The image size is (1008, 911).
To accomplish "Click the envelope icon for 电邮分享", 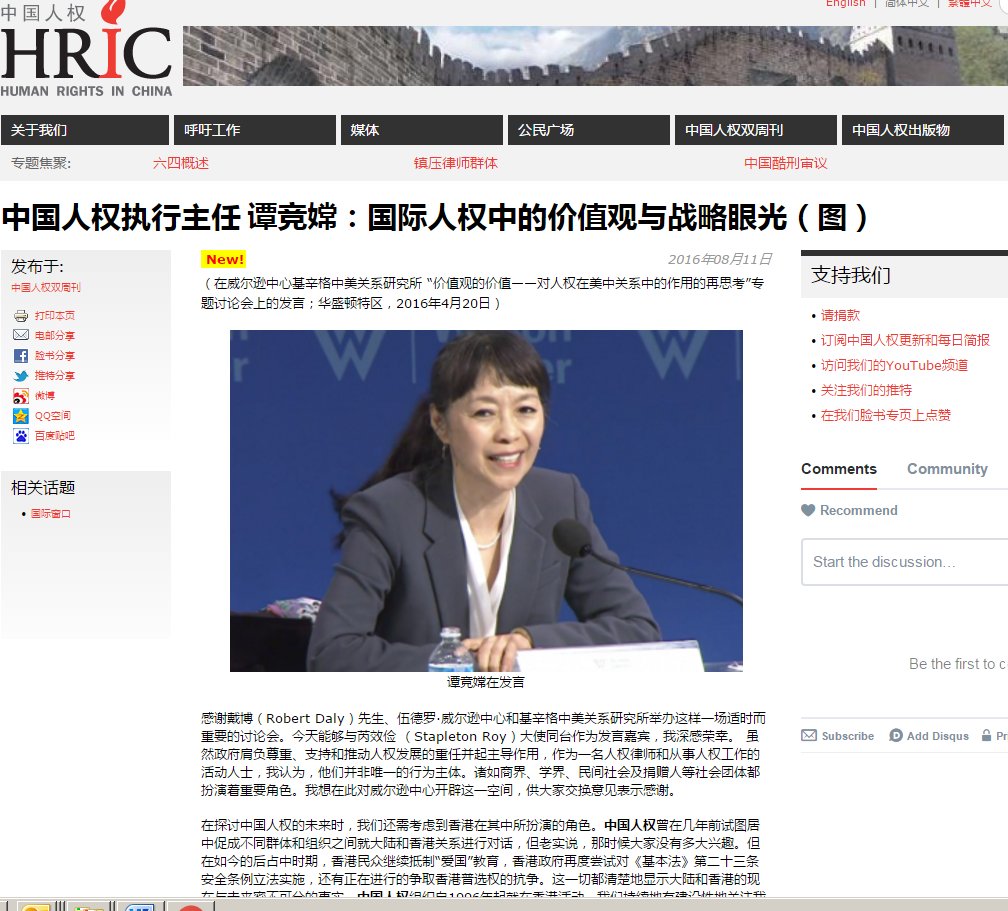I will 21,335.
